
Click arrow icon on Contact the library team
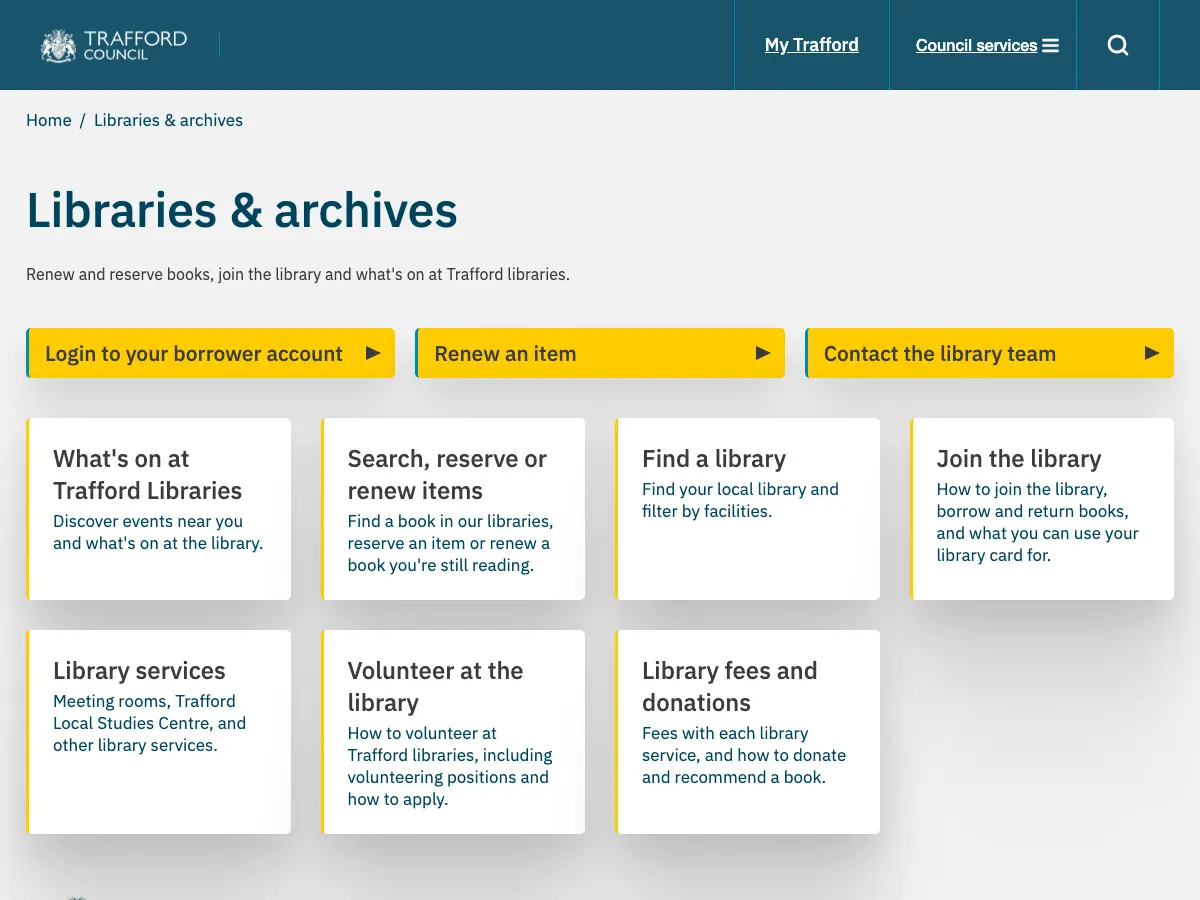pyautogui.click(x=1152, y=353)
